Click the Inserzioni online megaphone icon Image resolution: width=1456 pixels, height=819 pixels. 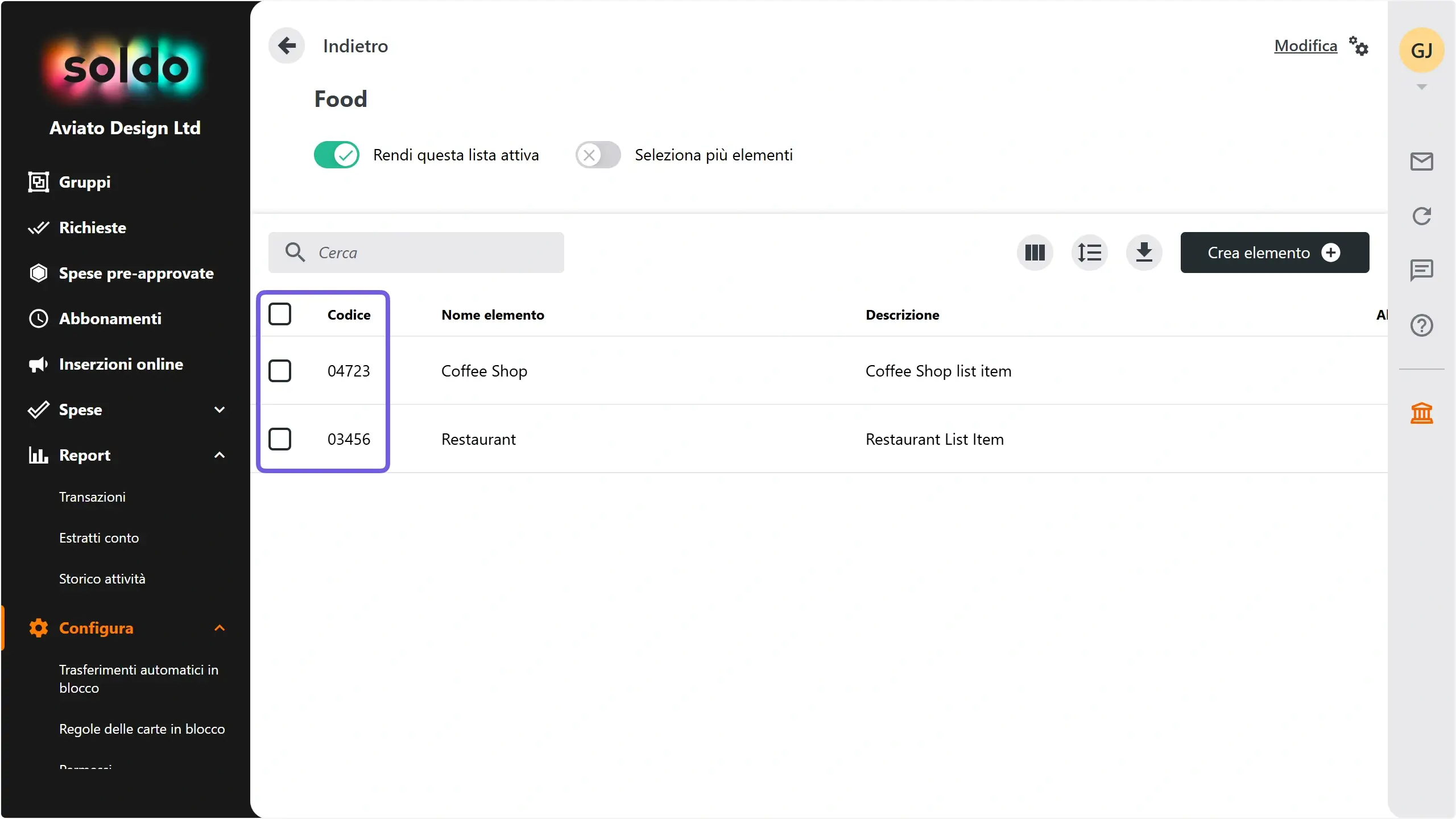point(39,364)
